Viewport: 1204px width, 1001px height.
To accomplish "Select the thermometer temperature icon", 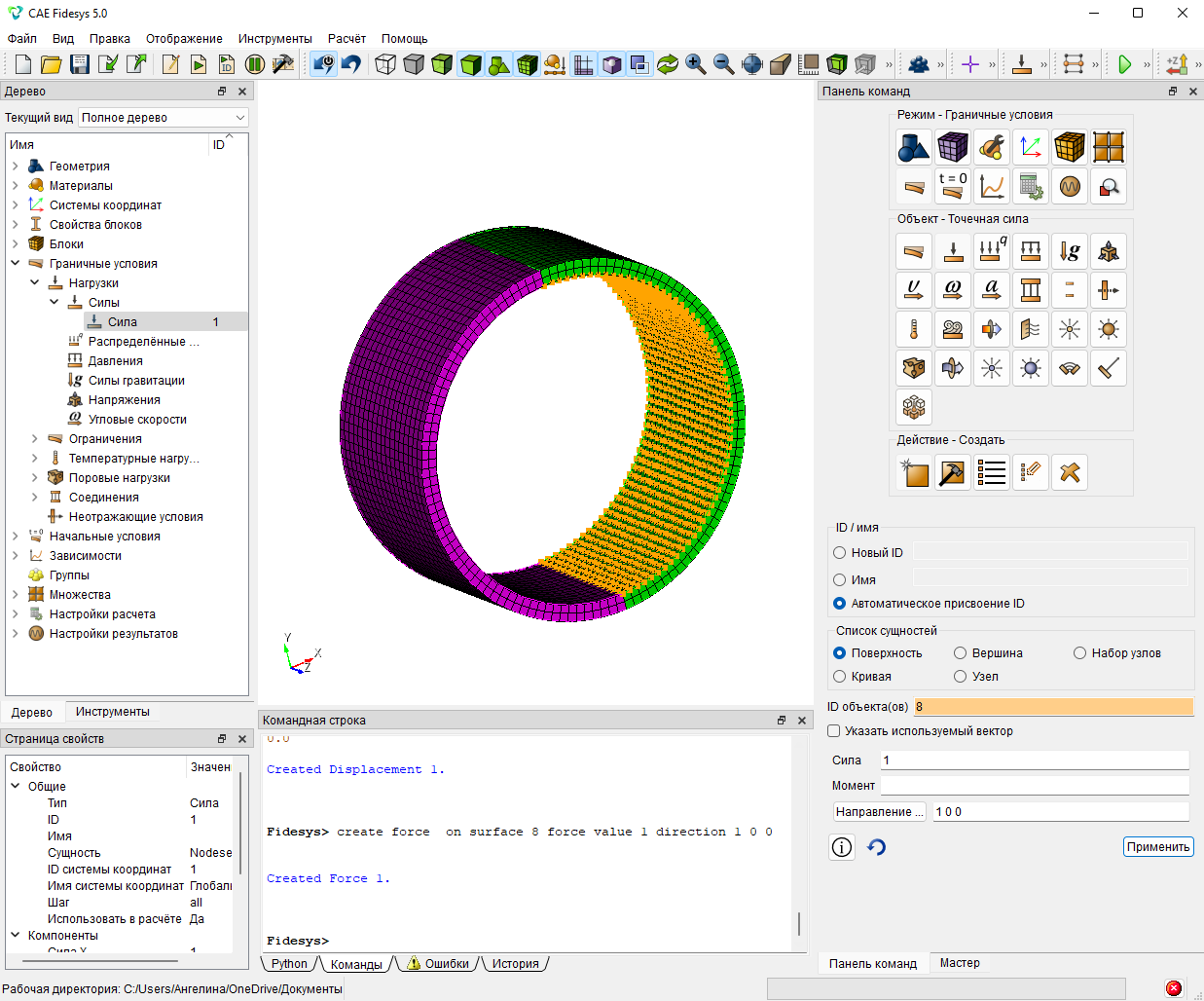I will 914,329.
